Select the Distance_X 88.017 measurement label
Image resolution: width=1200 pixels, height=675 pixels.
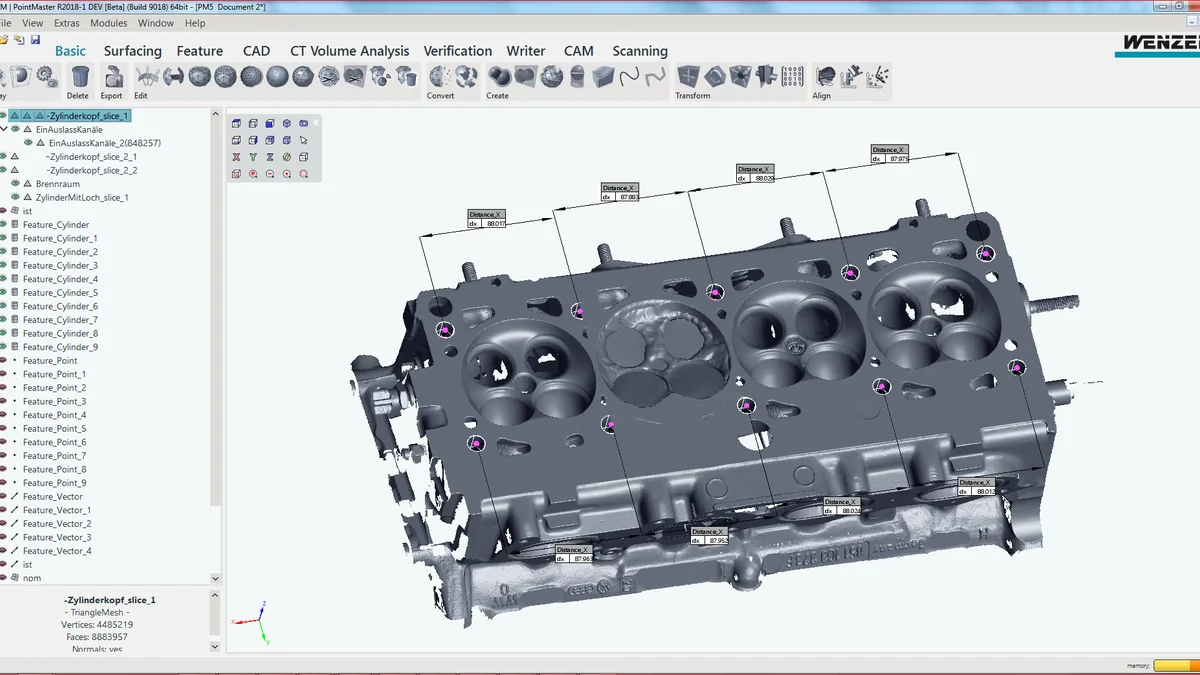coord(488,219)
